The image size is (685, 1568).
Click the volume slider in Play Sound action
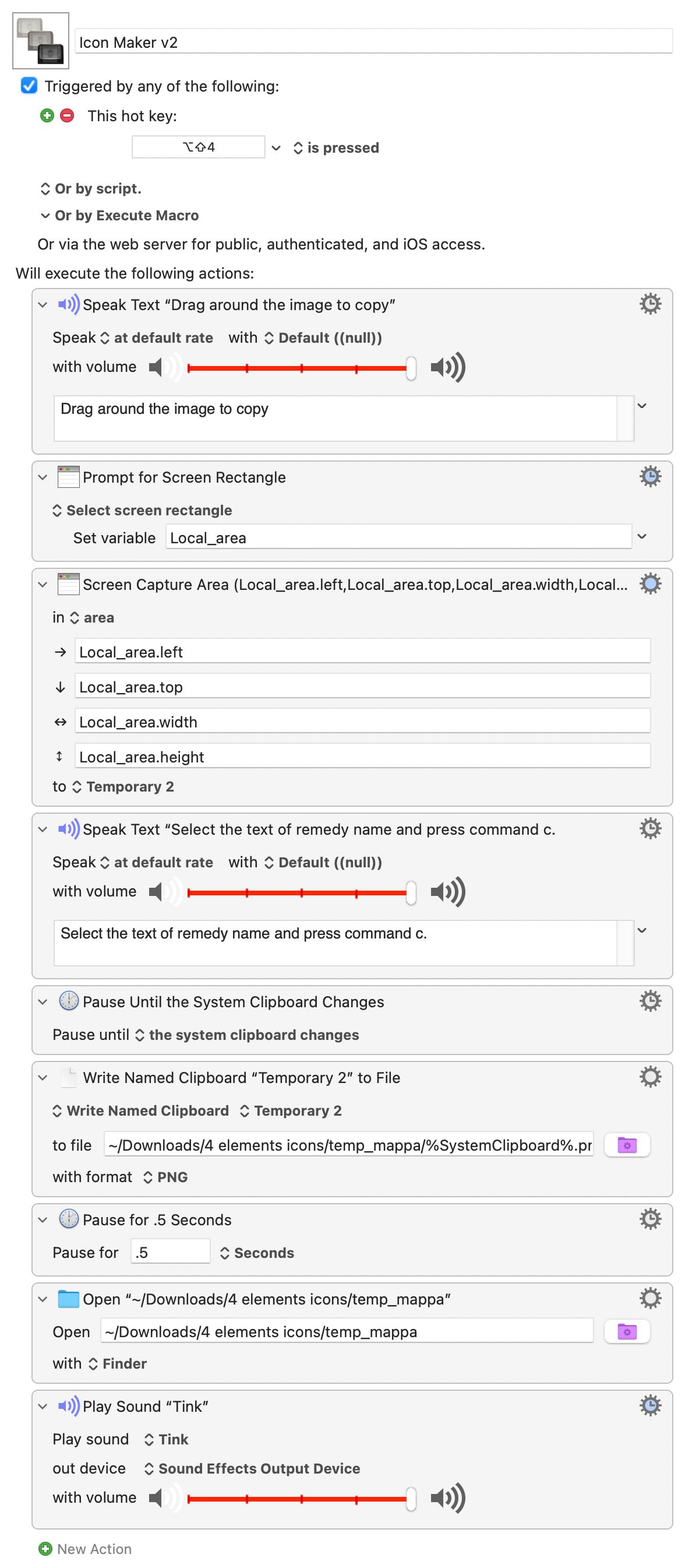click(x=301, y=1498)
